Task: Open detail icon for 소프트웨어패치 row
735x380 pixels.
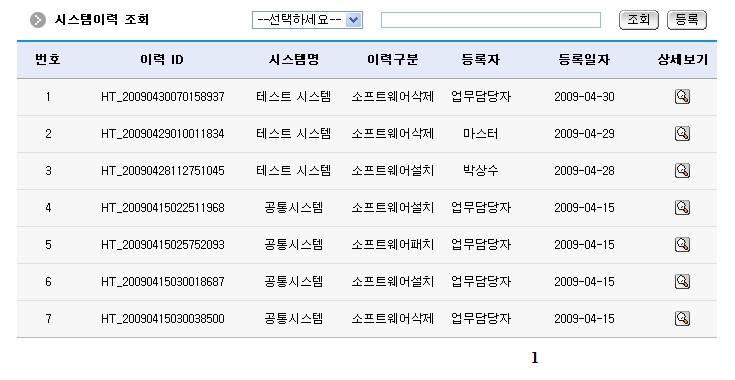Action: click(x=682, y=245)
